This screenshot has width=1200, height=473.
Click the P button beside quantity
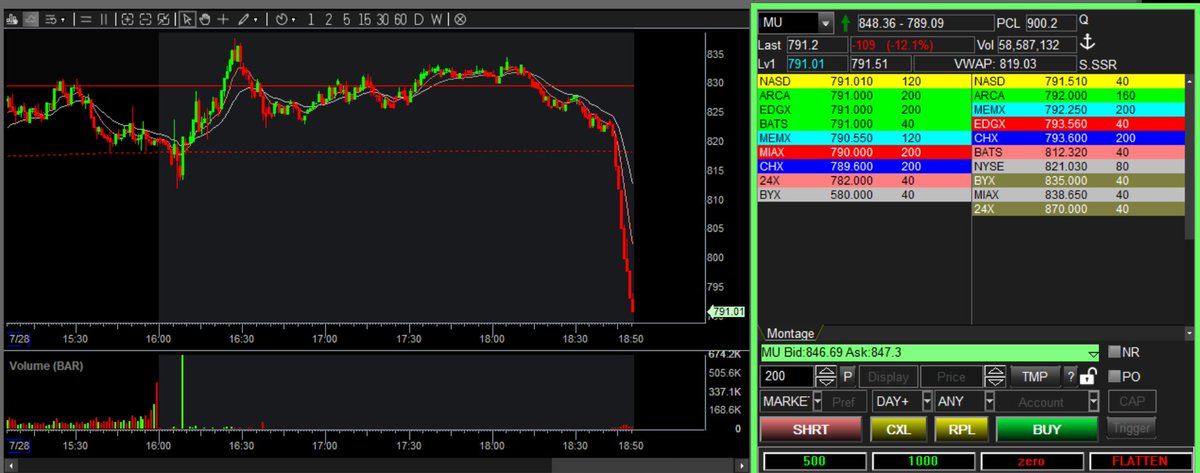coord(848,377)
